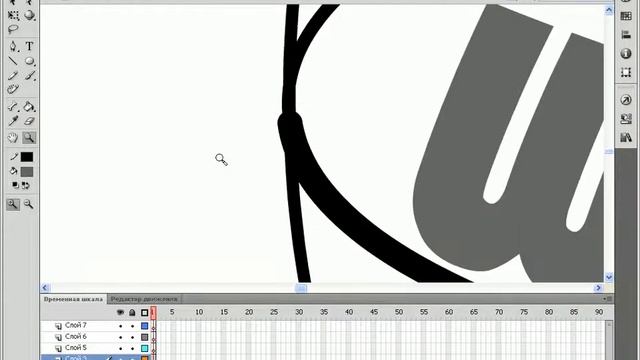Toggle visibility dot of Слой 7

coord(120,326)
